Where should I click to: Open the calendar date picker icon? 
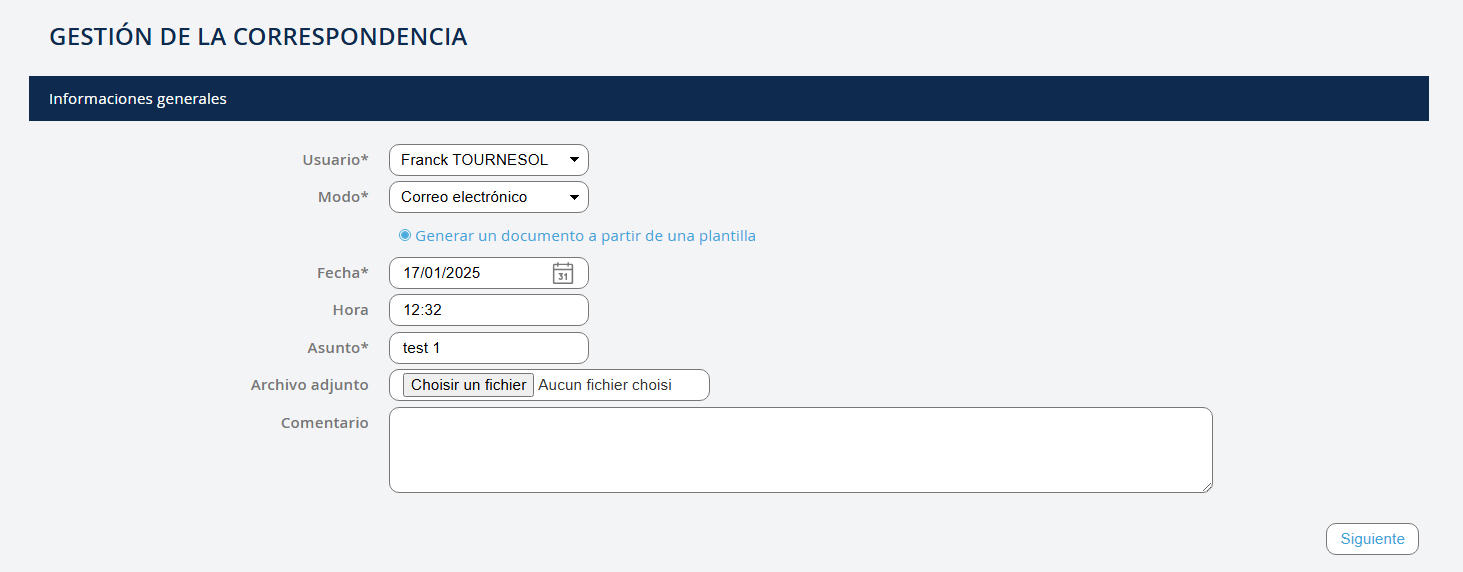pyautogui.click(x=563, y=273)
